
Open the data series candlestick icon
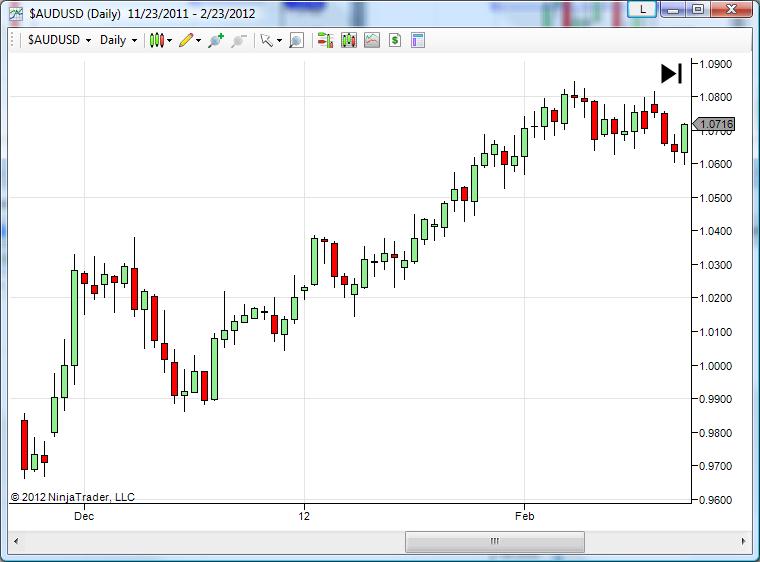click(x=348, y=40)
